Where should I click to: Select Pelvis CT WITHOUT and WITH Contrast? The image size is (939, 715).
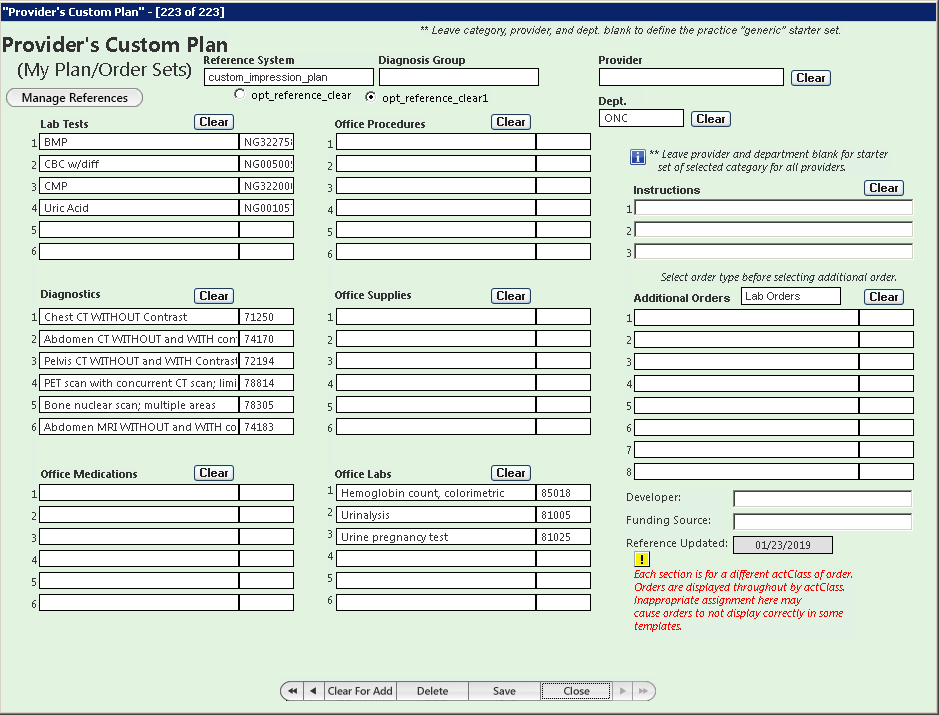[x=139, y=360]
